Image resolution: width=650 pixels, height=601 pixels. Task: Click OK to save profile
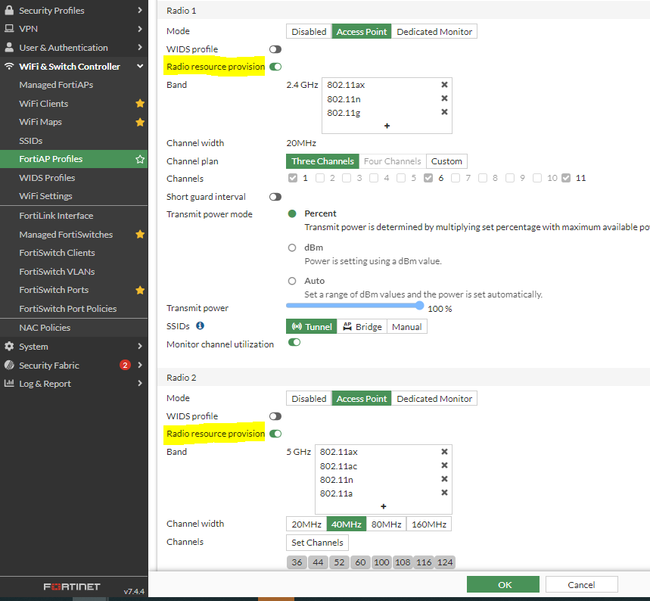[x=503, y=585]
